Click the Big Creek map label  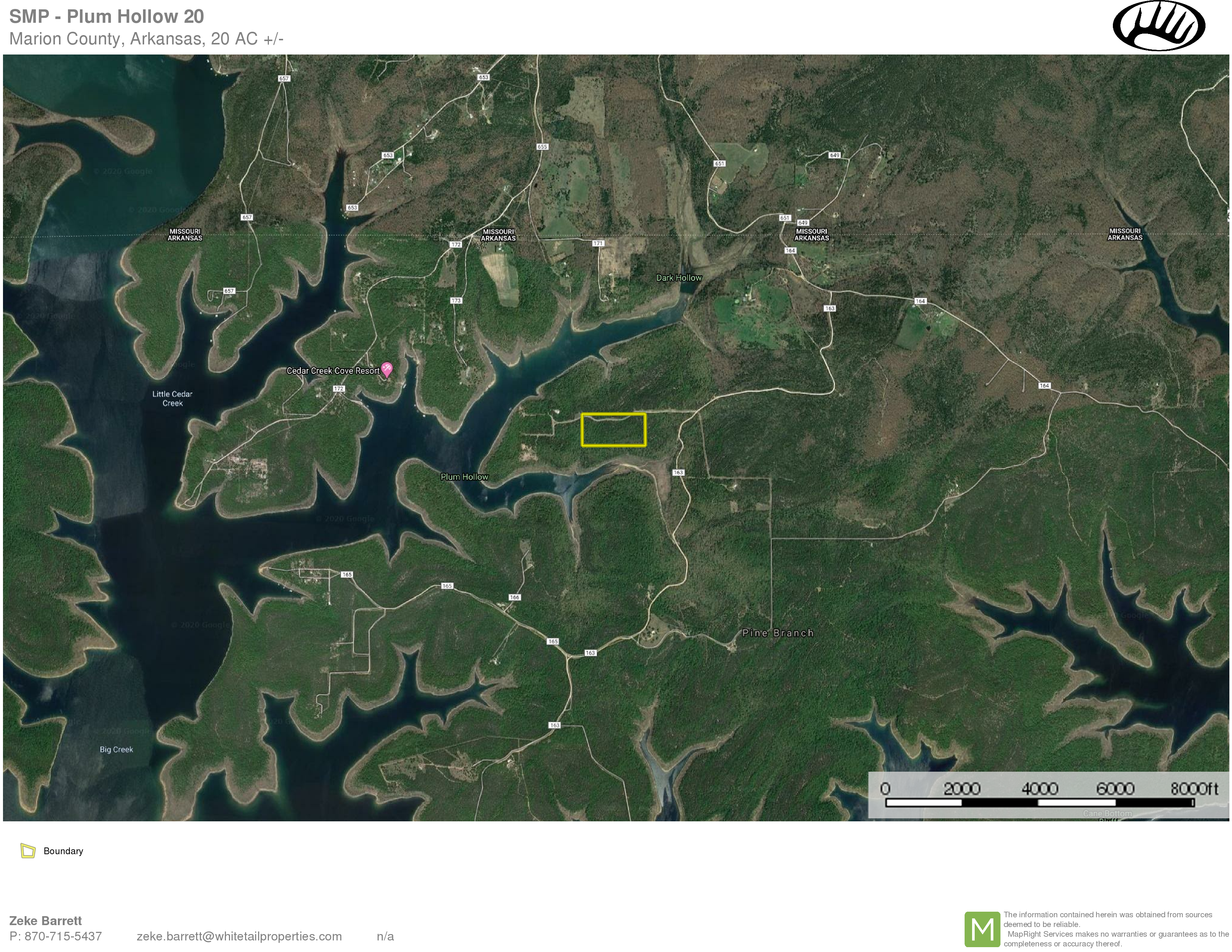tap(116, 749)
